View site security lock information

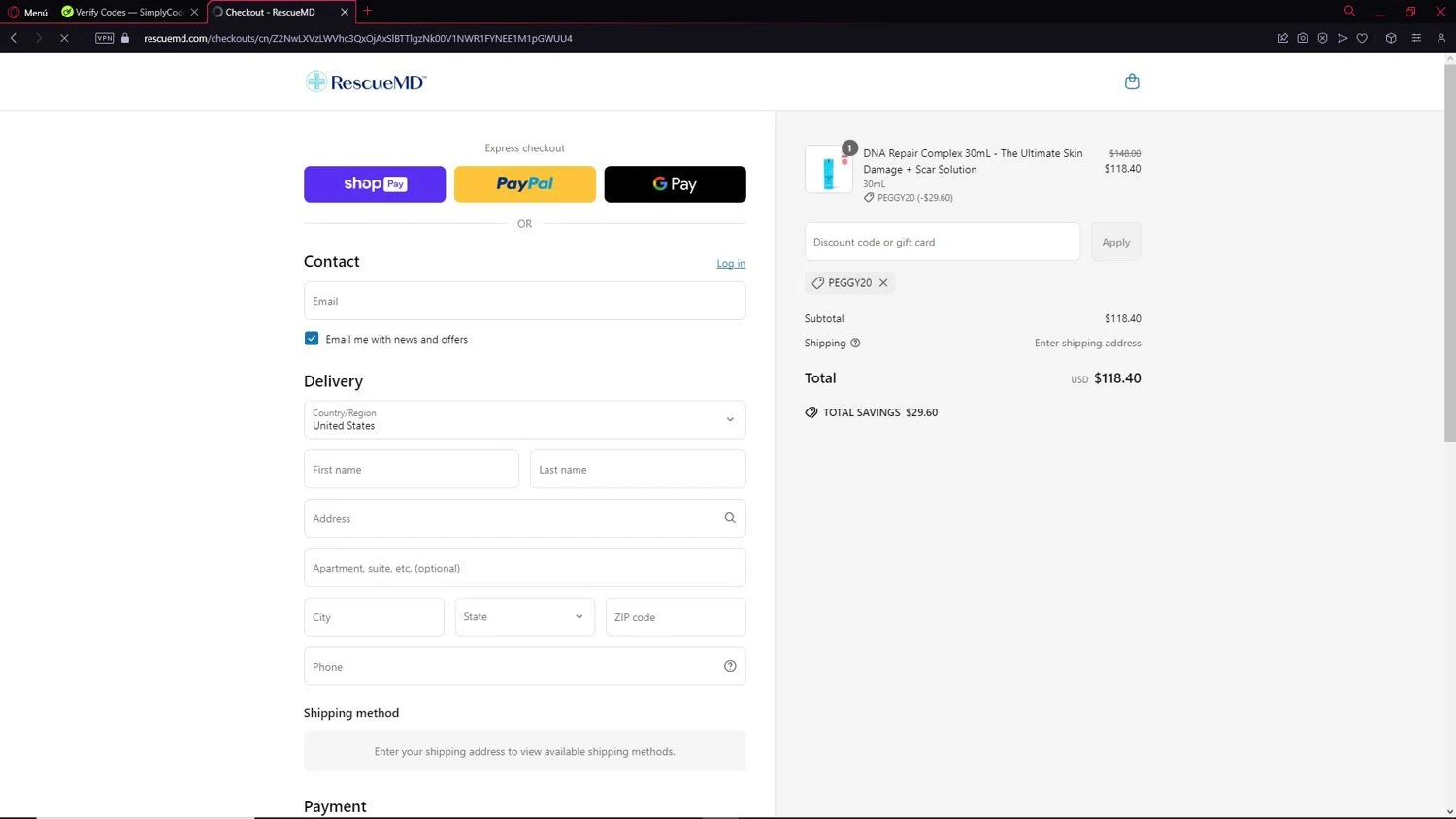[125, 38]
